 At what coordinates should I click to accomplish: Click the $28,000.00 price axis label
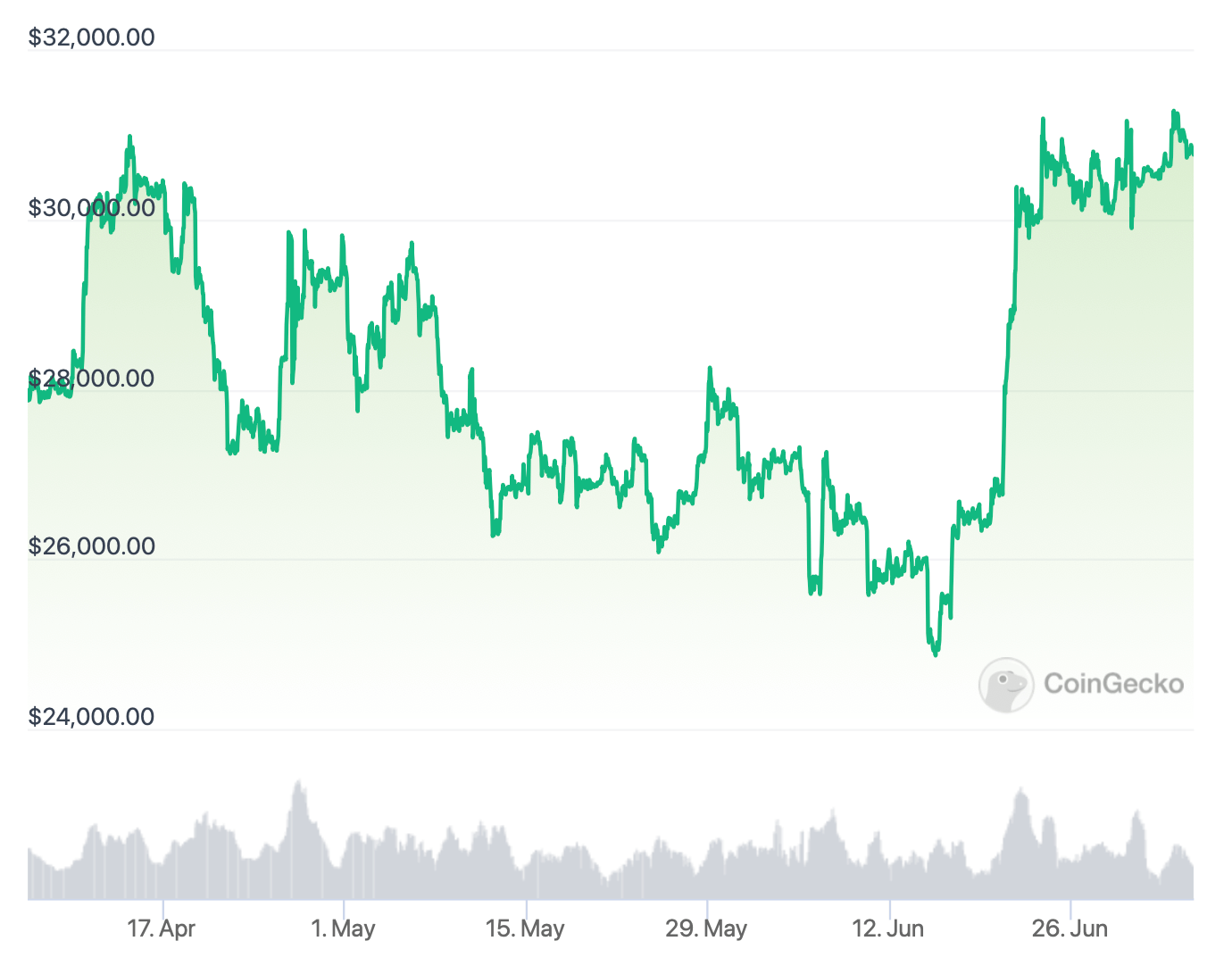coord(91,379)
